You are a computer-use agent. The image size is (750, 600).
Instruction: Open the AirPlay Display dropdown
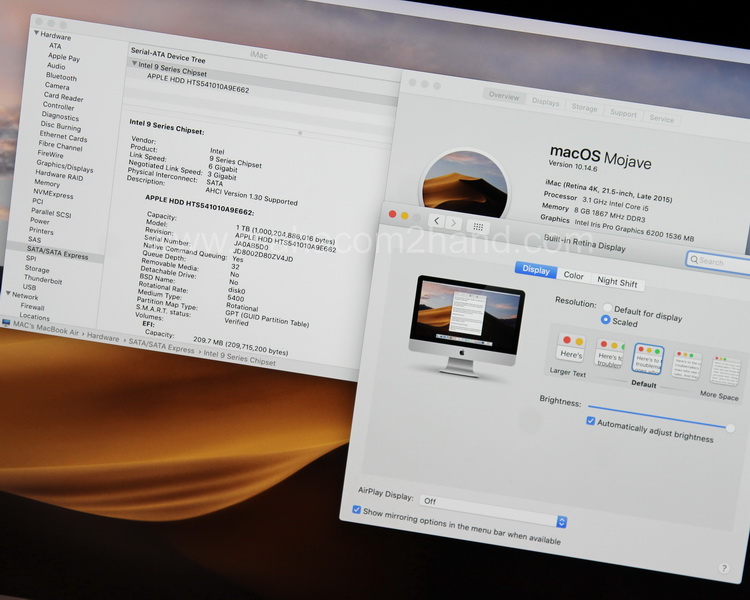(493, 511)
